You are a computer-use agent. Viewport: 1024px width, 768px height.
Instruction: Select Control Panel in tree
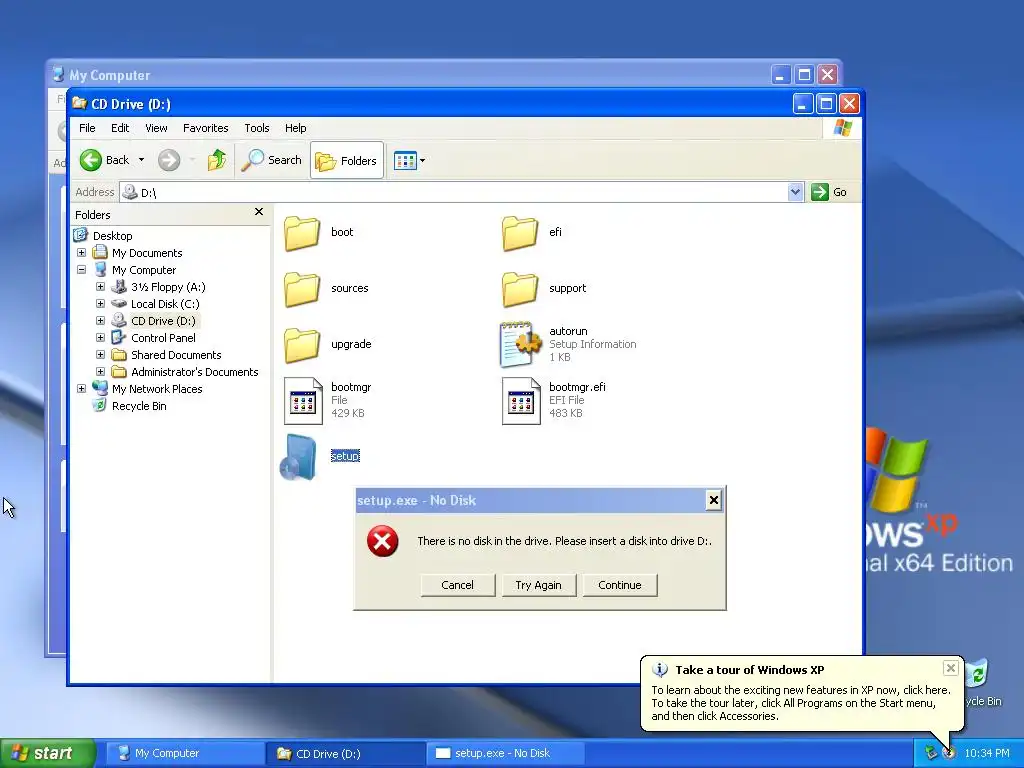click(163, 338)
